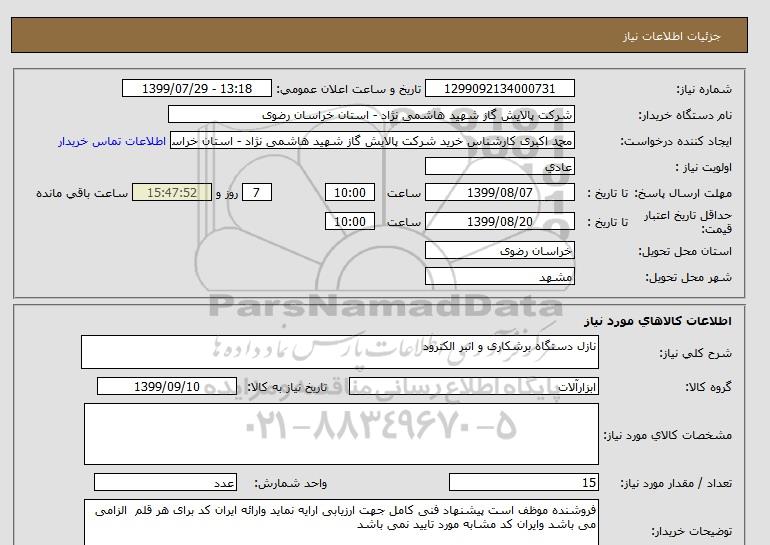Click the priority field showing عادی
Screen dimensions: 770x545
coord(499,166)
